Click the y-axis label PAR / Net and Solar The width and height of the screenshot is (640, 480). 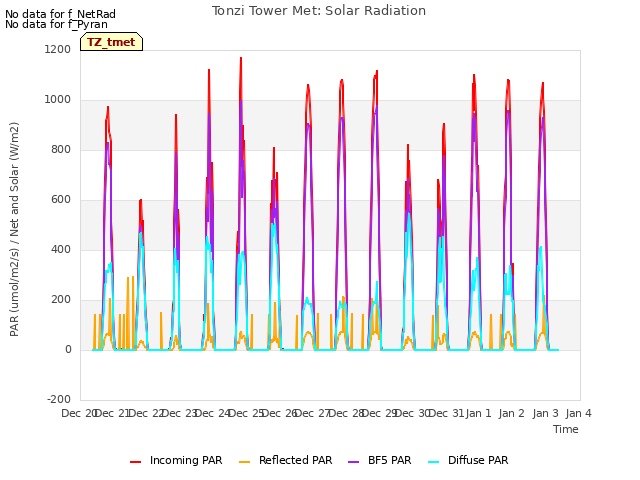14,229
